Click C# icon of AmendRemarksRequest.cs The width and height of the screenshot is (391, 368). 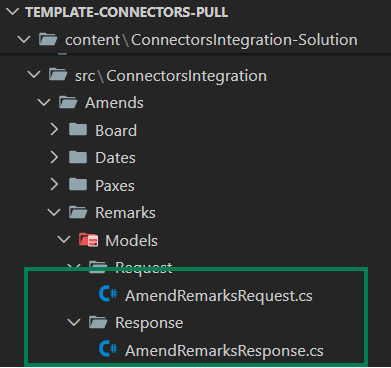(108, 294)
